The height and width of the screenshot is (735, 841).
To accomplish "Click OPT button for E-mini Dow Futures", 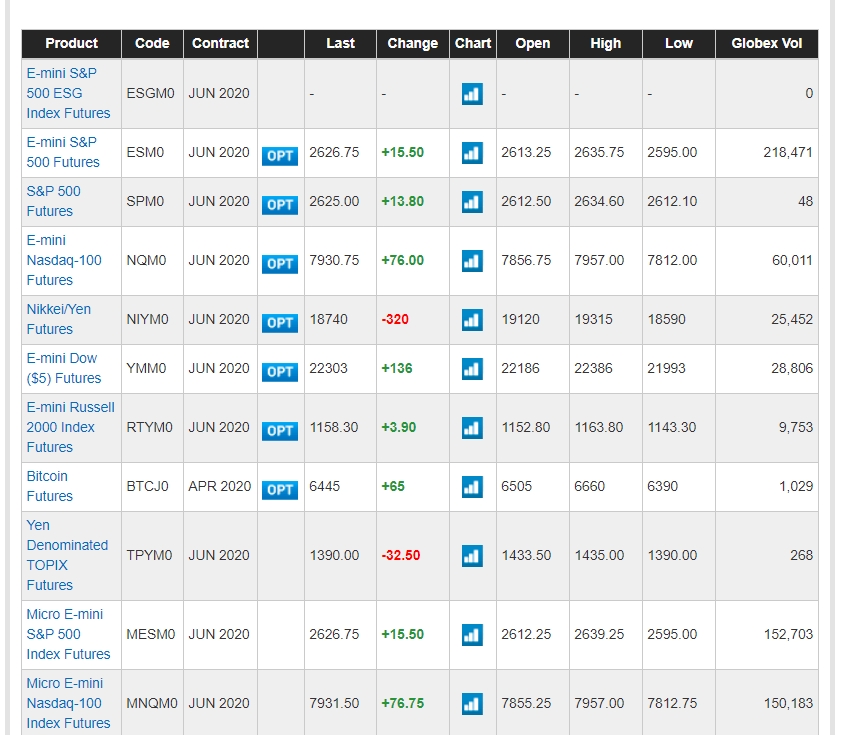I will click(280, 372).
